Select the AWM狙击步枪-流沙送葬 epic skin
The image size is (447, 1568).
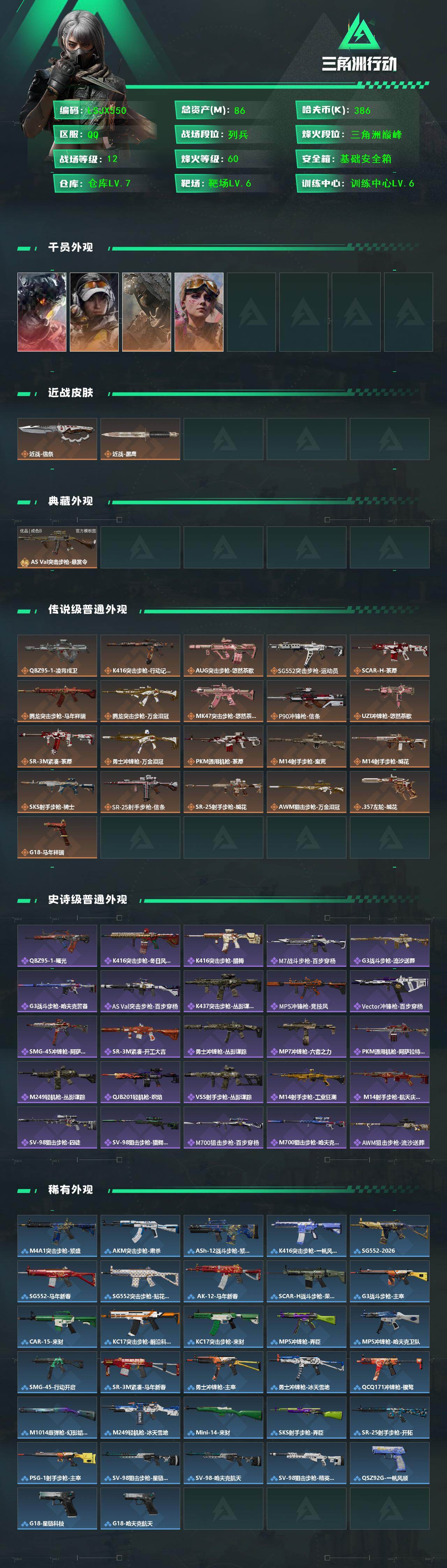(389, 1128)
